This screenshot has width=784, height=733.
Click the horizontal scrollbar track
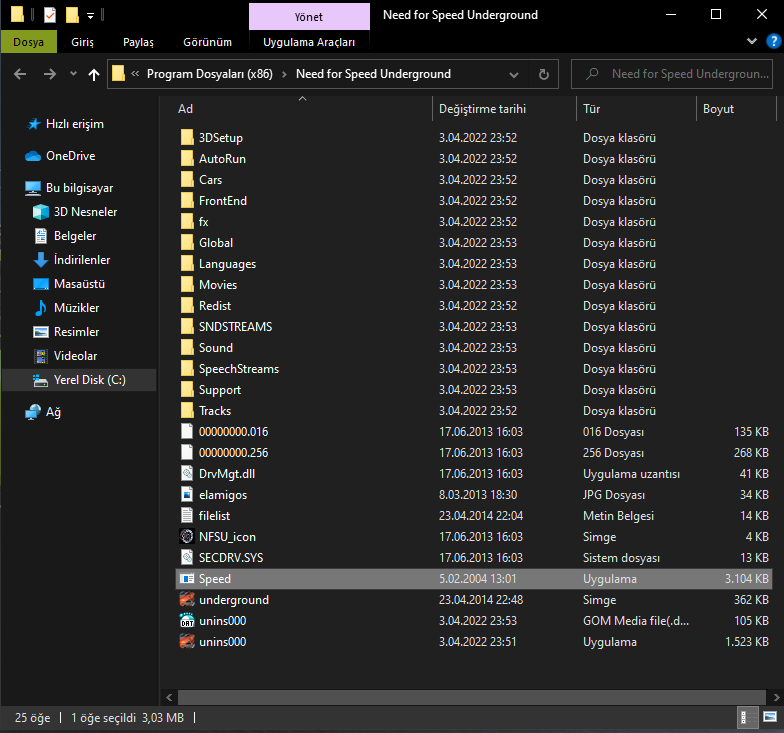click(x=472, y=697)
